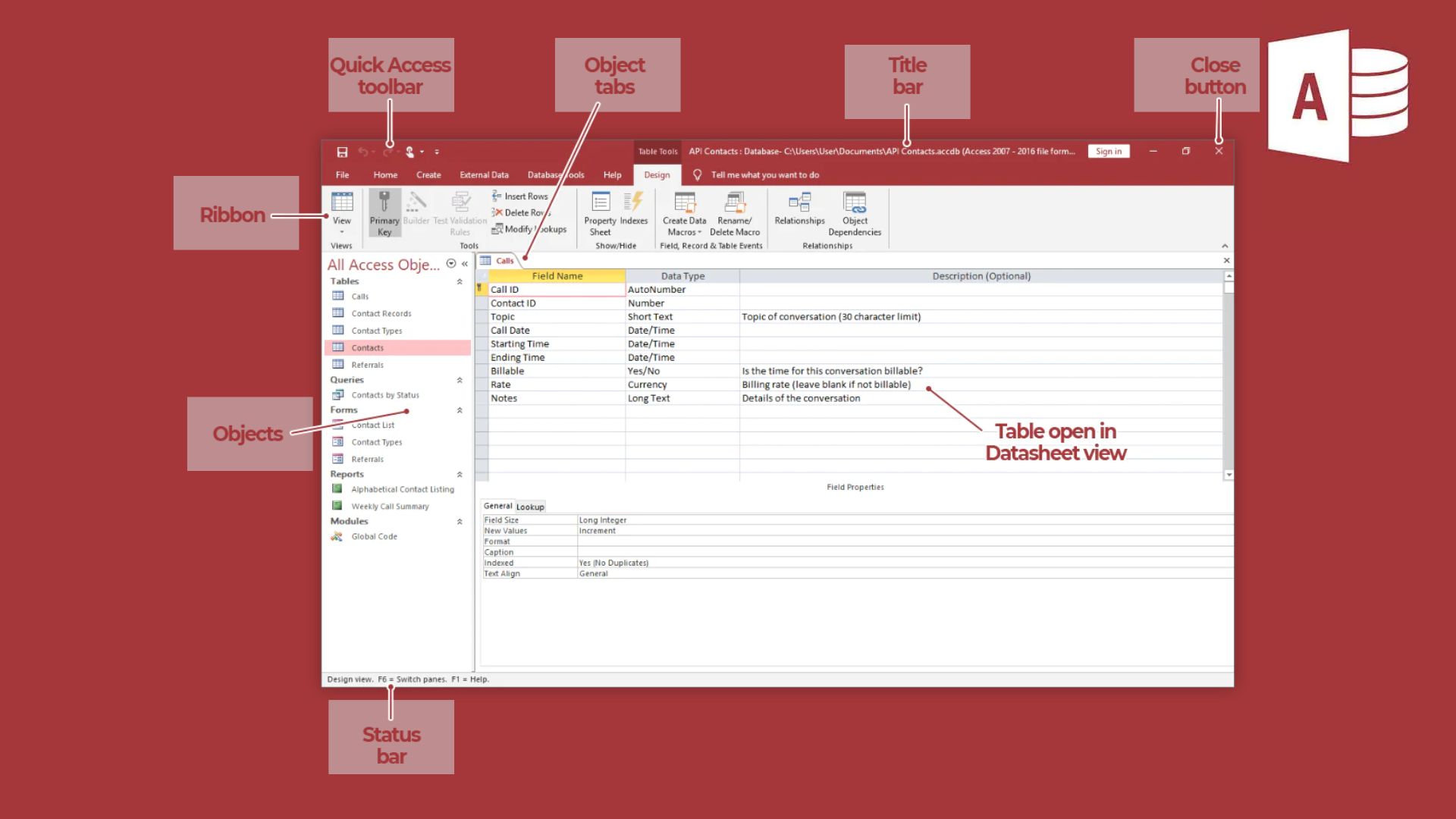Open Create Data Macros dropdown

coord(685,213)
